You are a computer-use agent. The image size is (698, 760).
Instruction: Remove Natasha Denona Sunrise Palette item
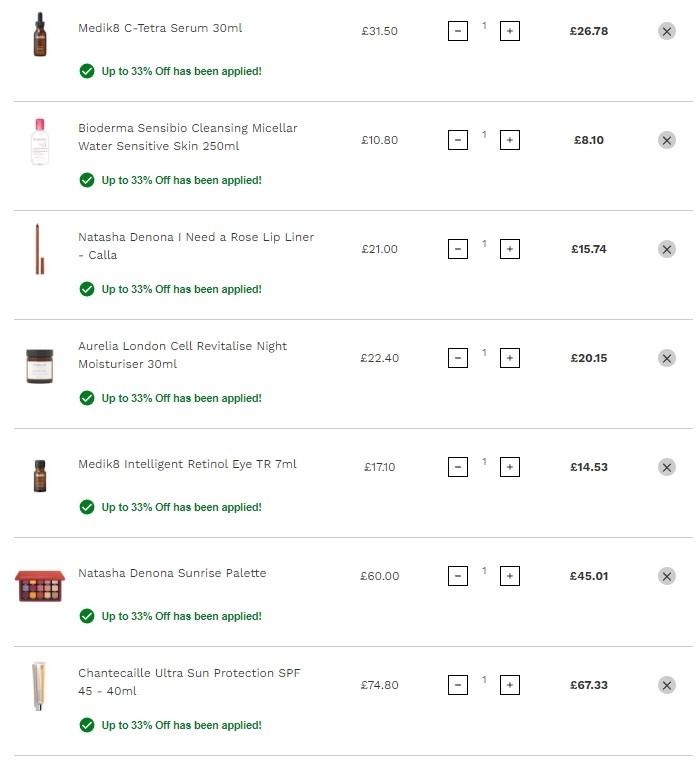click(x=666, y=576)
